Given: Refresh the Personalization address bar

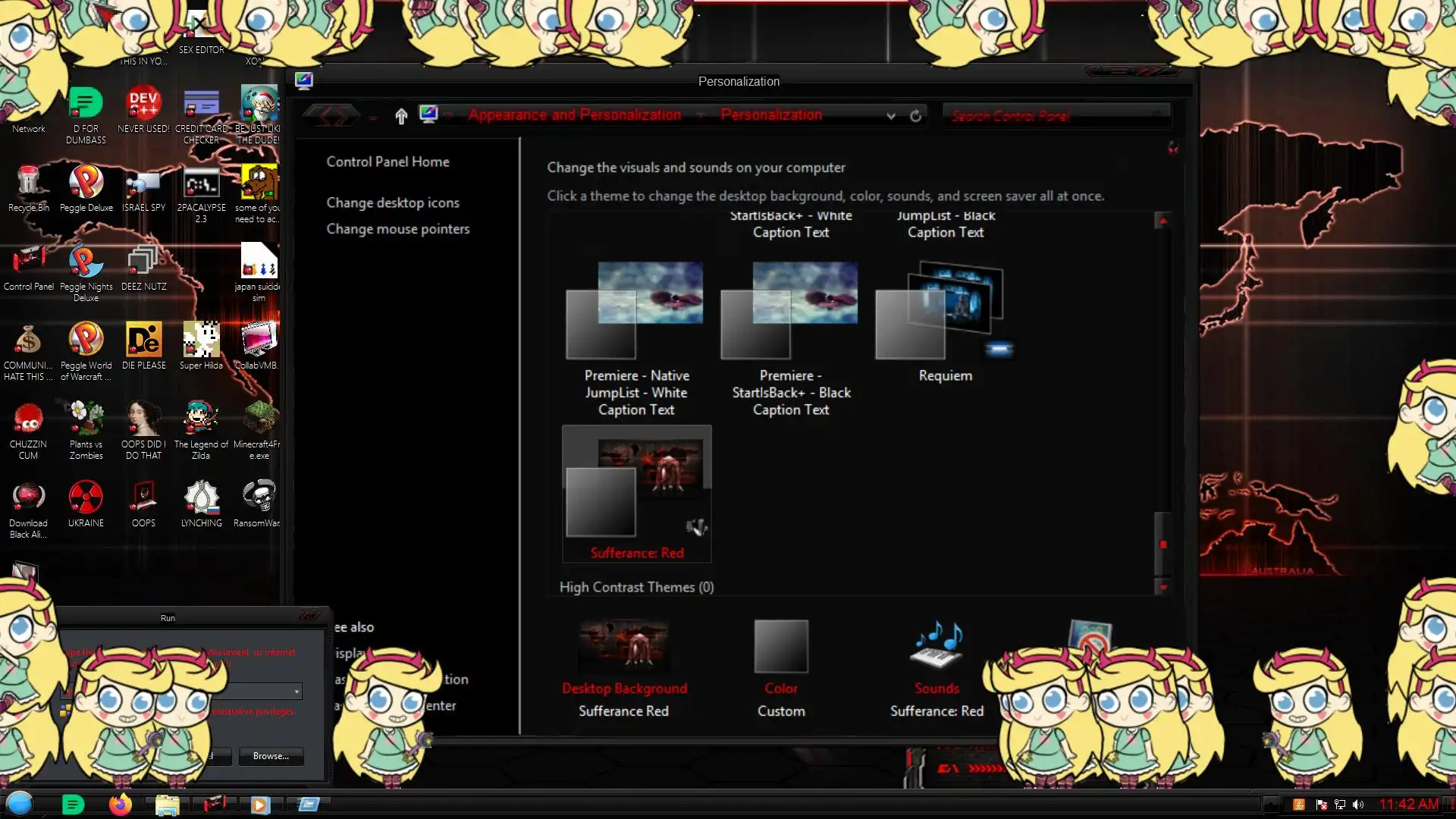Looking at the screenshot, I should 915,116.
